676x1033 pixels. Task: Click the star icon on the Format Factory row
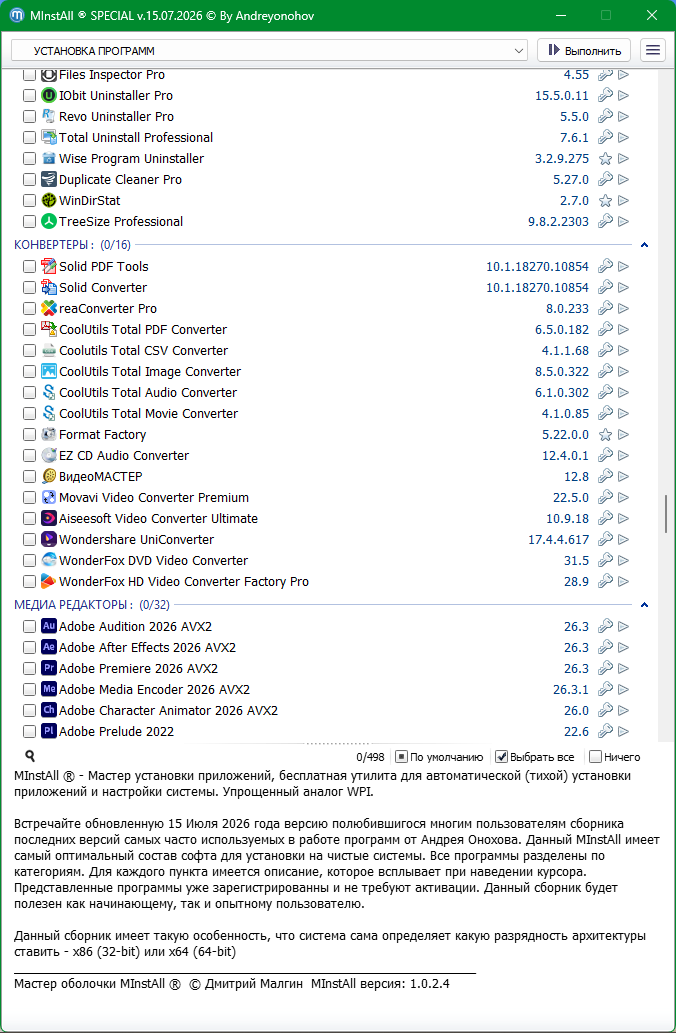coord(605,435)
